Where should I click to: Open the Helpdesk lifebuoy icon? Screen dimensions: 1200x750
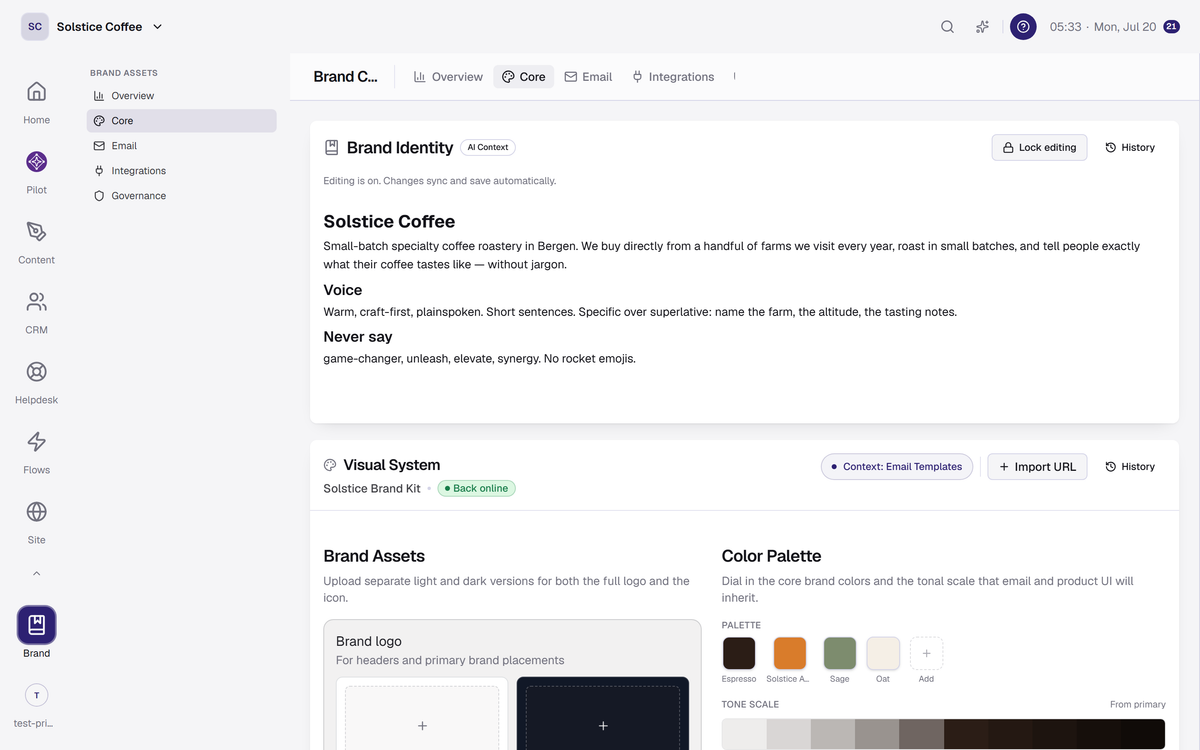tap(36, 371)
